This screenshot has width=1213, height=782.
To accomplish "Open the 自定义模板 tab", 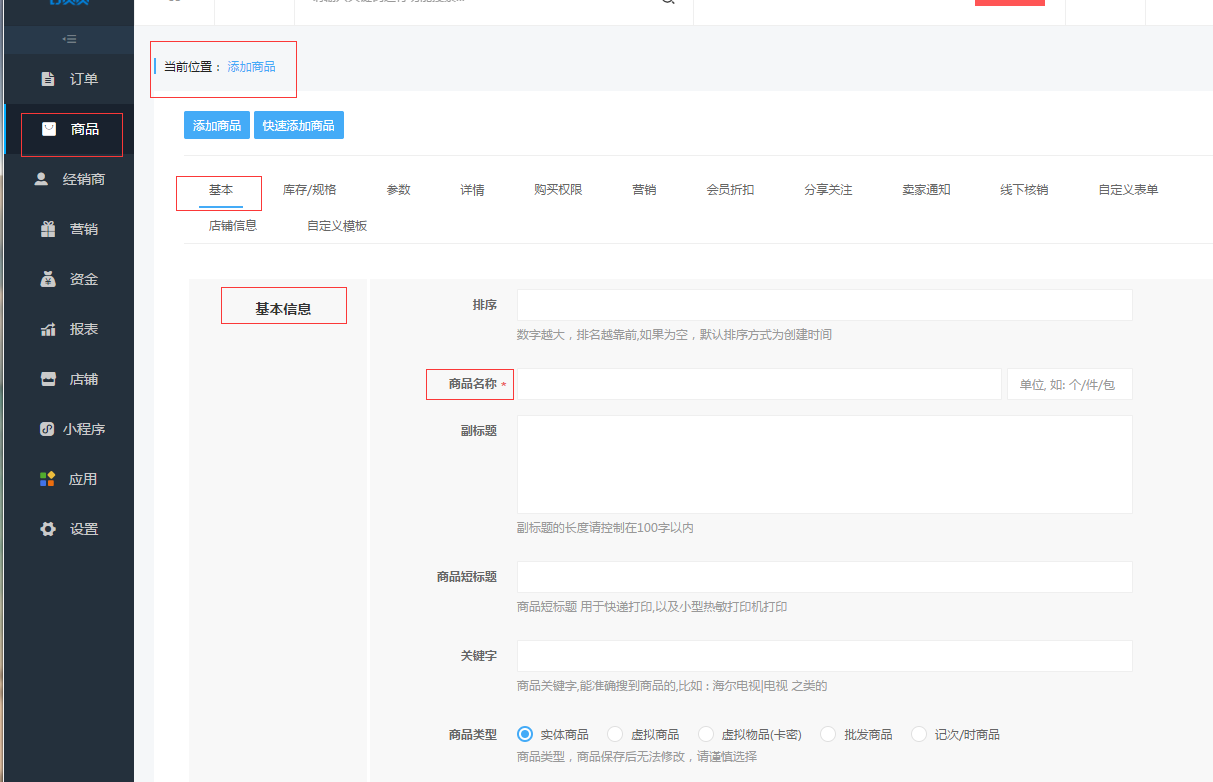I will tap(338, 226).
